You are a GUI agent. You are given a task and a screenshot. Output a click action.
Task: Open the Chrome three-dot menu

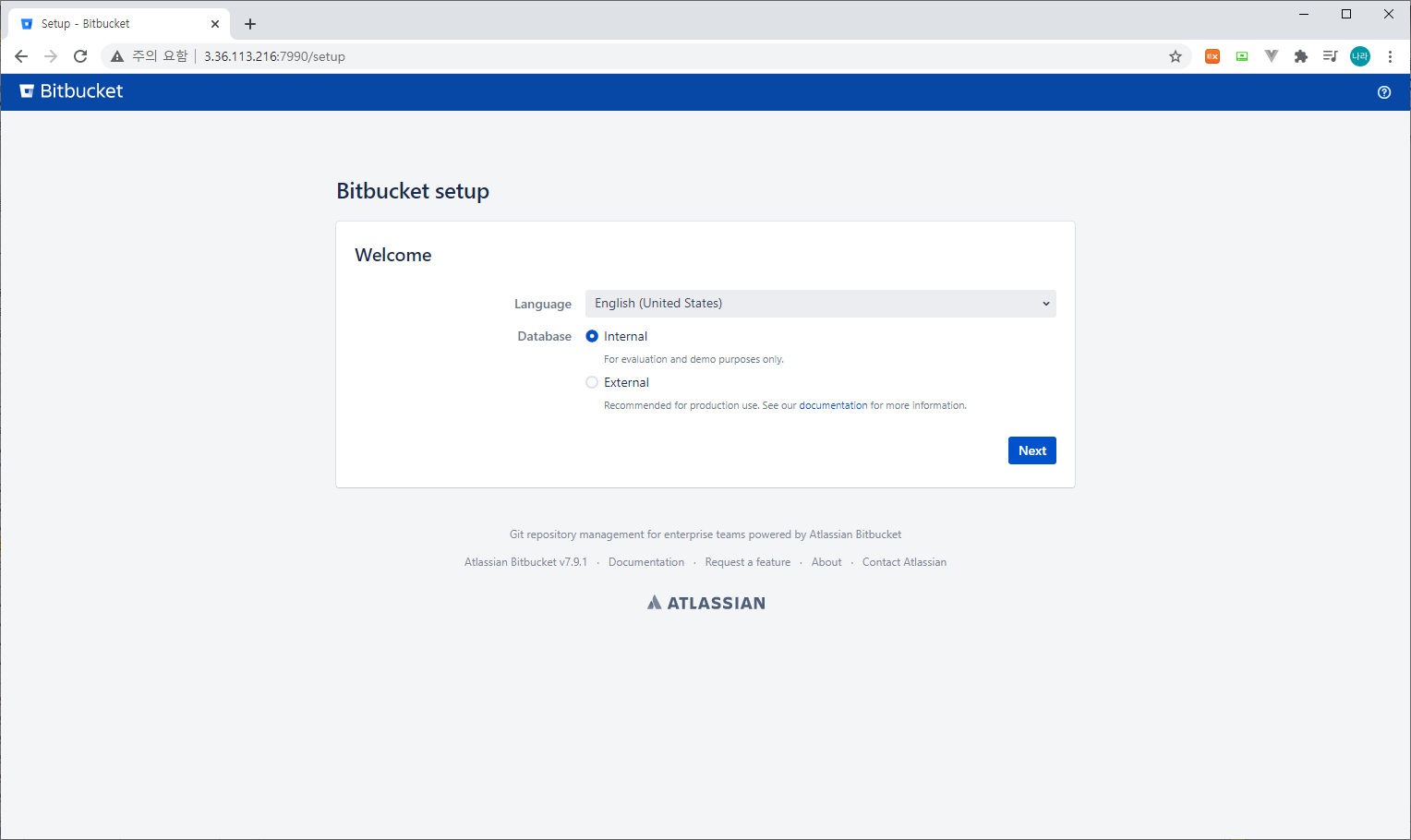pyautogui.click(x=1390, y=56)
